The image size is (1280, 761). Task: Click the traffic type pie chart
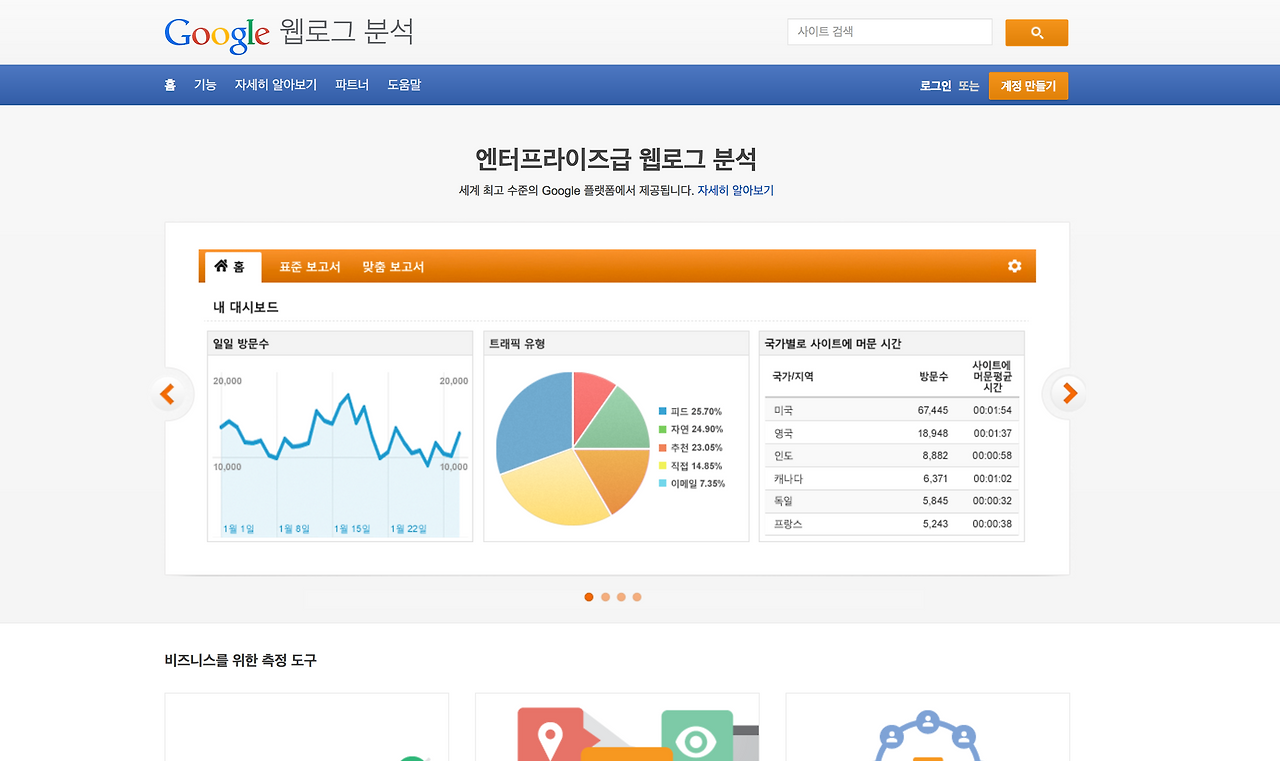[573, 448]
